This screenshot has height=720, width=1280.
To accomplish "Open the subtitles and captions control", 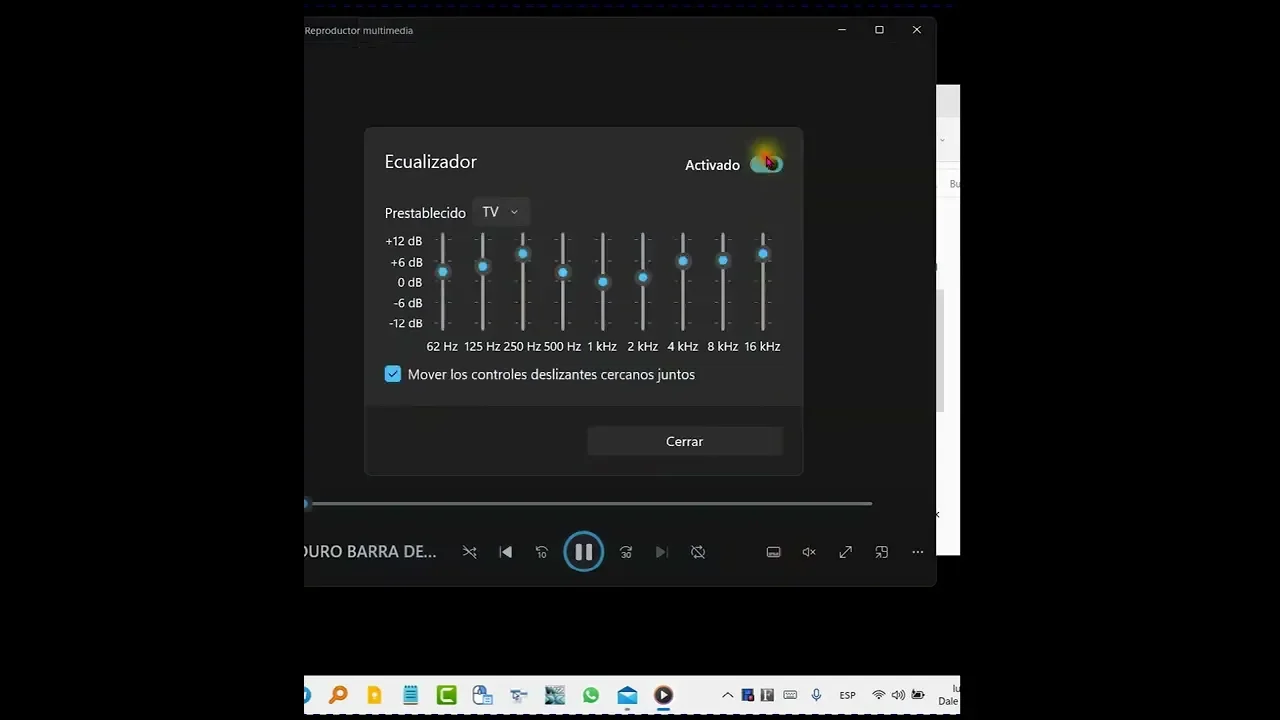I will (773, 552).
